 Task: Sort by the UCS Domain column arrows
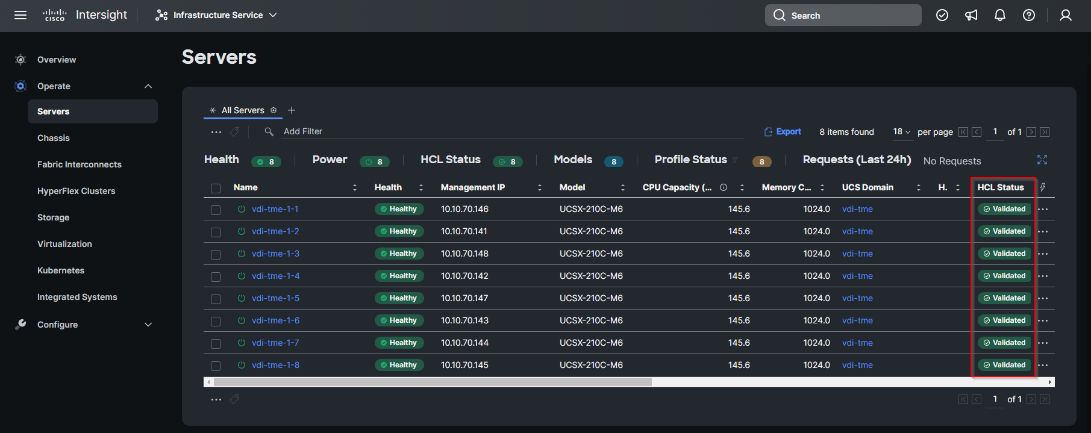pyautogui.click(x=918, y=188)
